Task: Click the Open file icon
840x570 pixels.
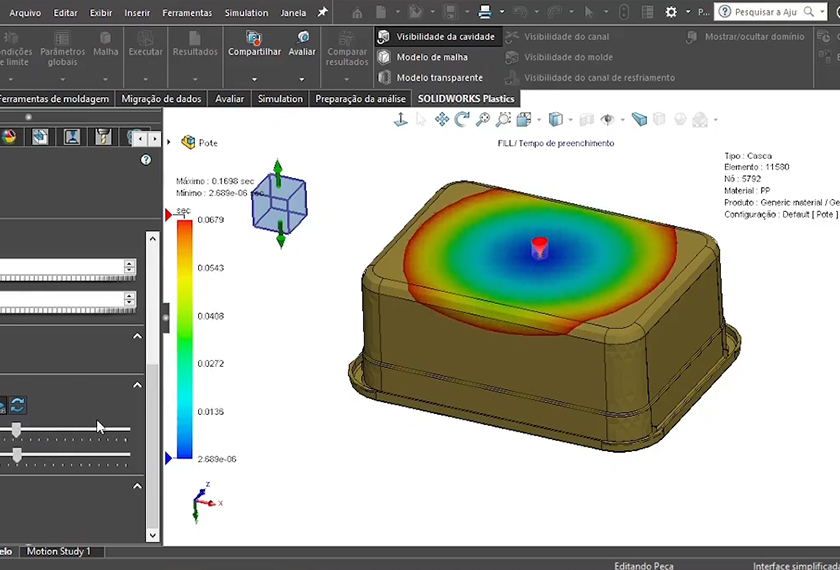Action: 416,12
